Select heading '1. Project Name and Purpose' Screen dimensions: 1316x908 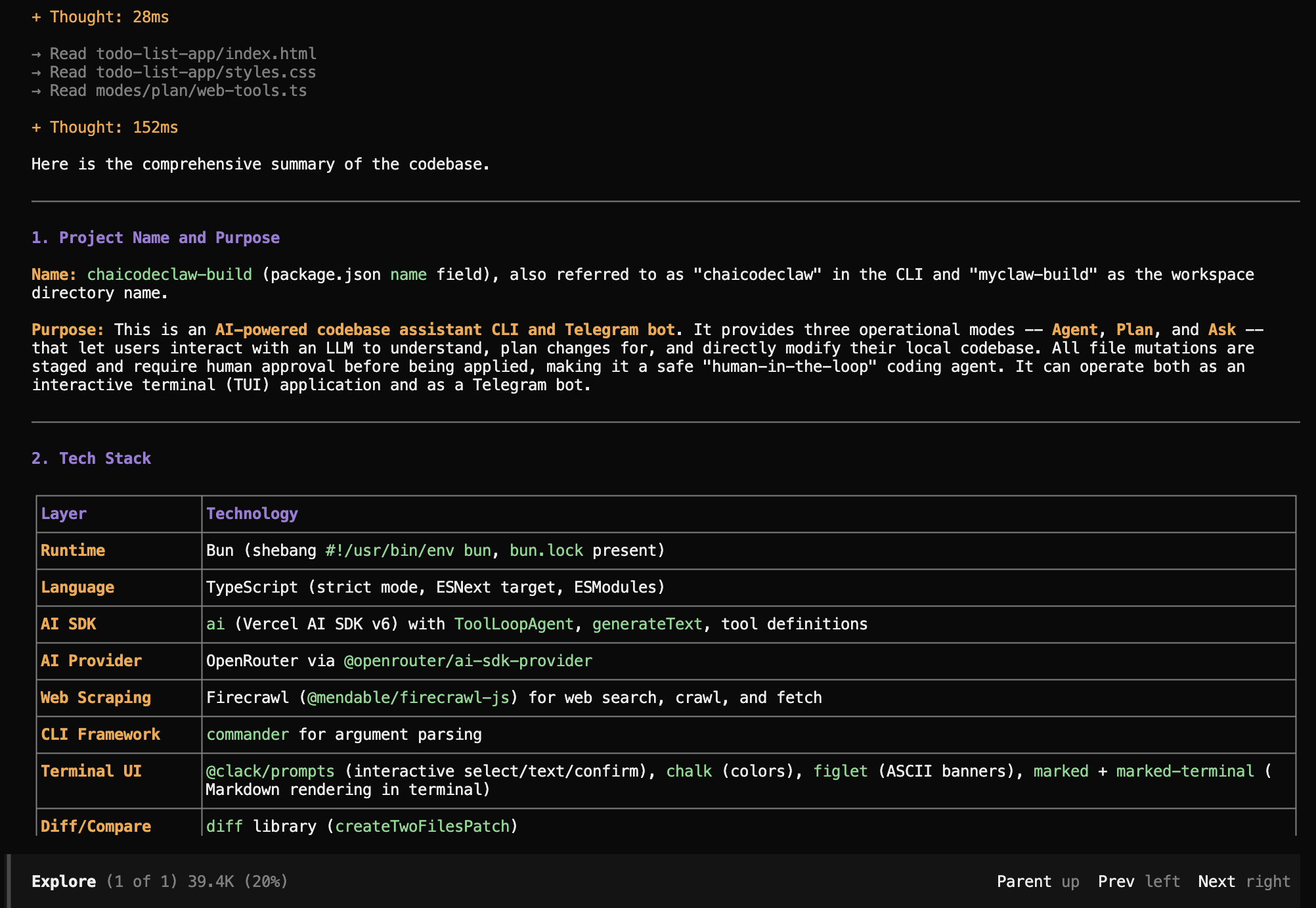pyautogui.click(x=156, y=238)
